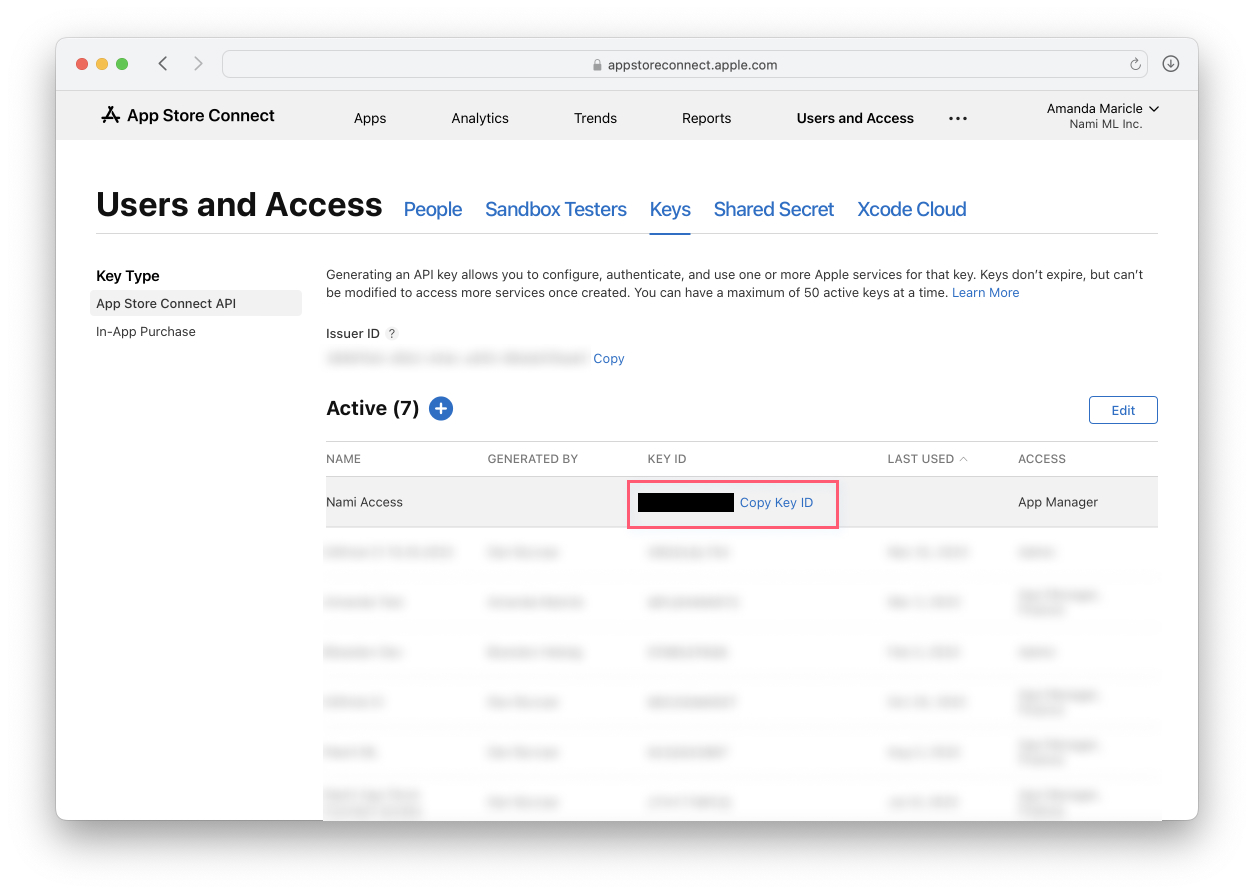
Task: Open Users and Access in top navigation
Action: pos(855,118)
